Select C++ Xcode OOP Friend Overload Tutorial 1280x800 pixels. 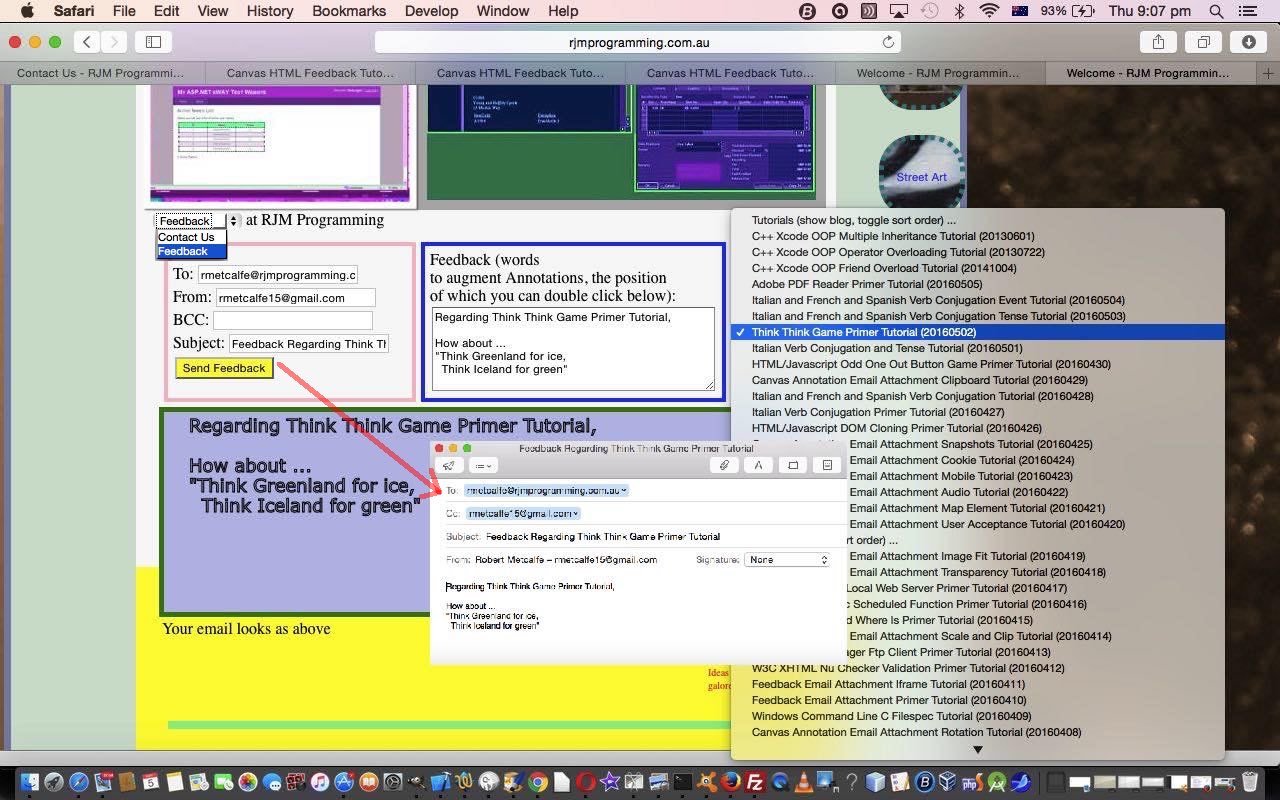pyautogui.click(x=978, y=268)
